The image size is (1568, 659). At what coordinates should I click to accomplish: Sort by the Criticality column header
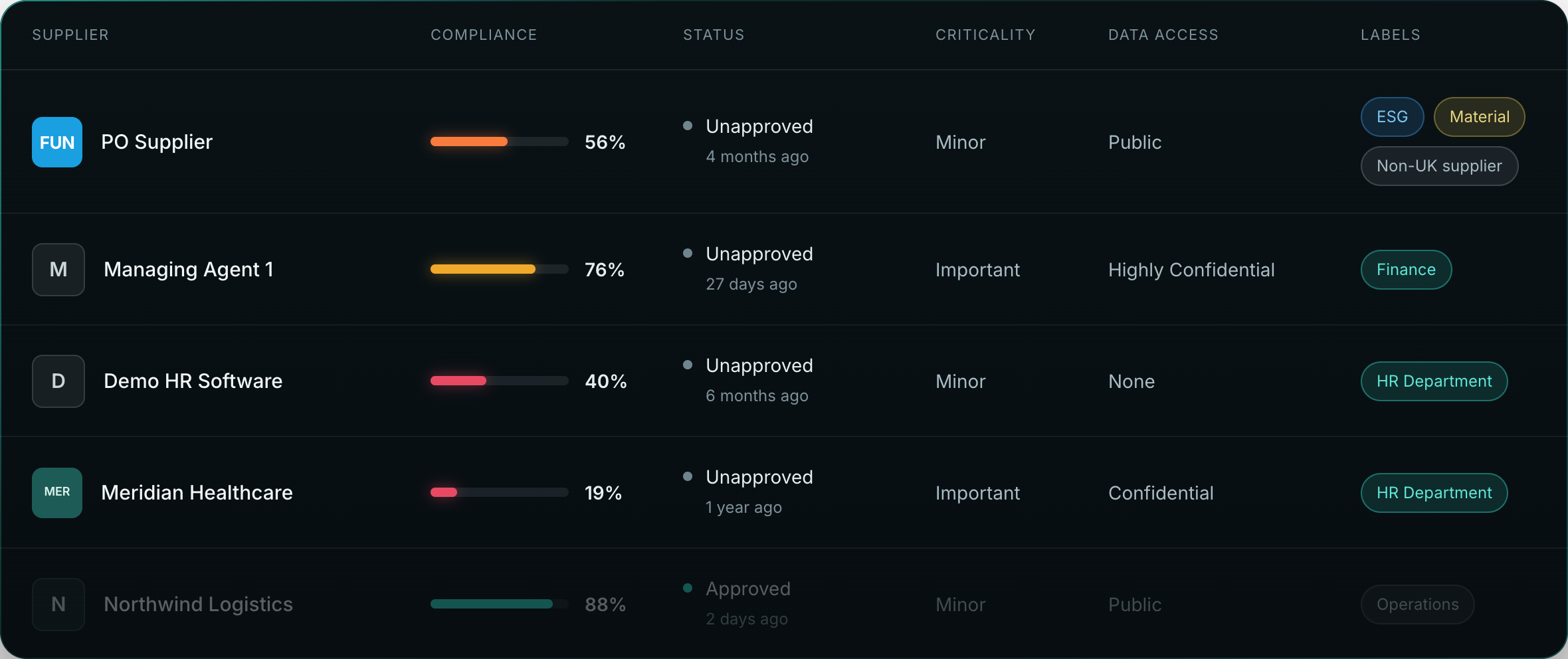[x=985, y=35]
